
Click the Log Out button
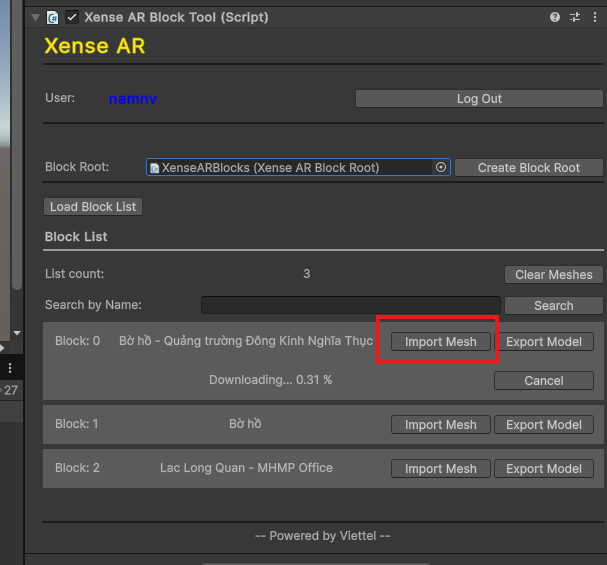[x=479, y=99]
